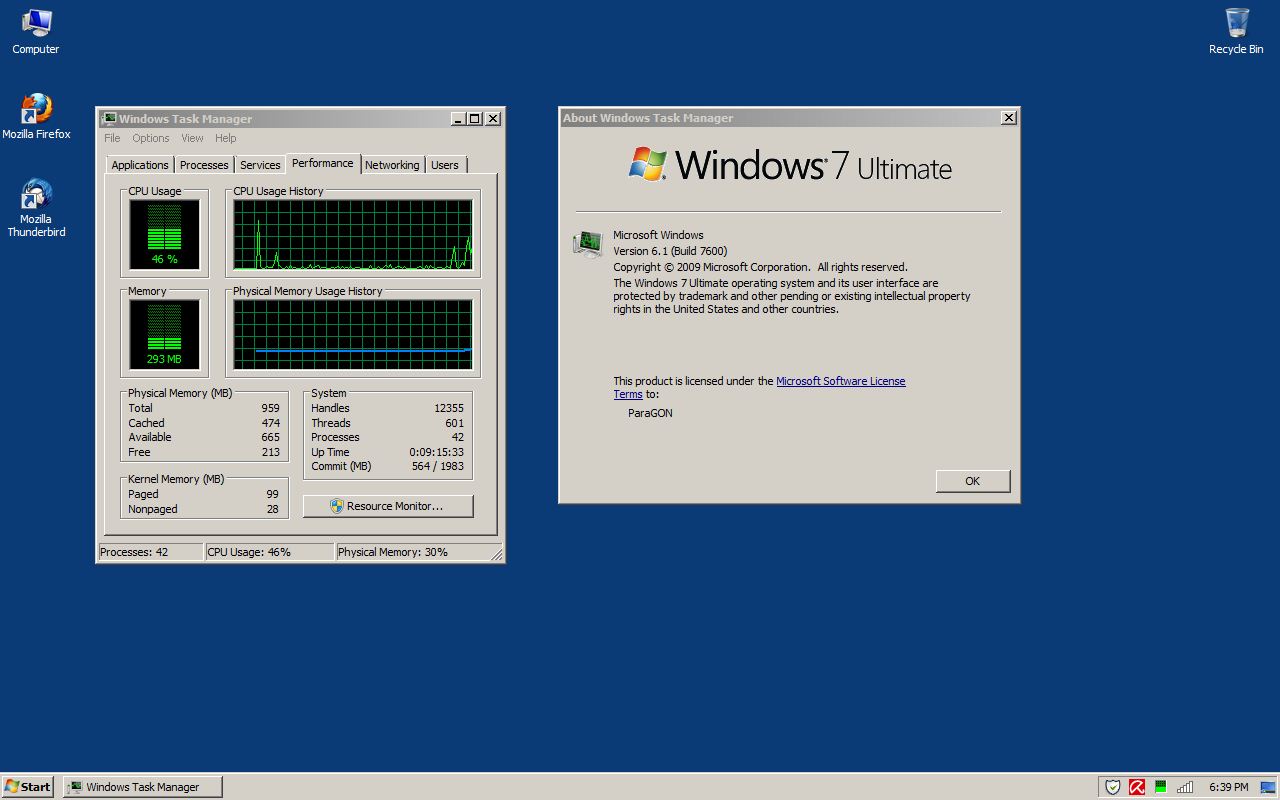Open the Help menu
The height and width of the screenshot is (800, 1280).
225,138
